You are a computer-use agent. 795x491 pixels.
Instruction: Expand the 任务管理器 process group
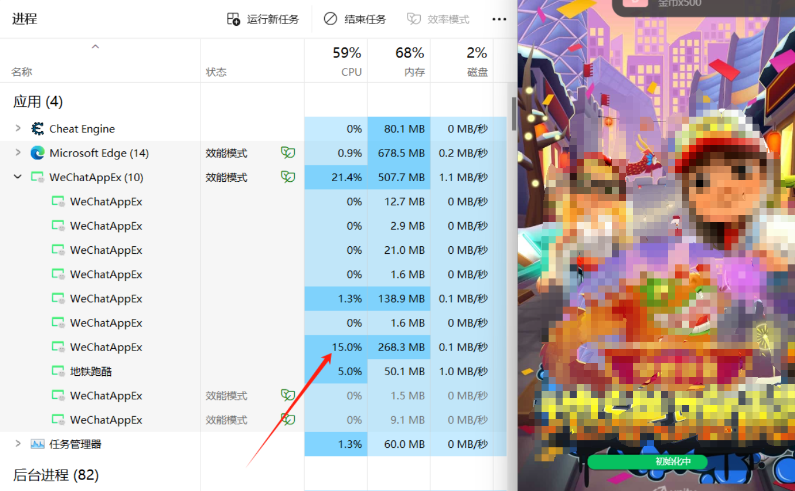18,444
